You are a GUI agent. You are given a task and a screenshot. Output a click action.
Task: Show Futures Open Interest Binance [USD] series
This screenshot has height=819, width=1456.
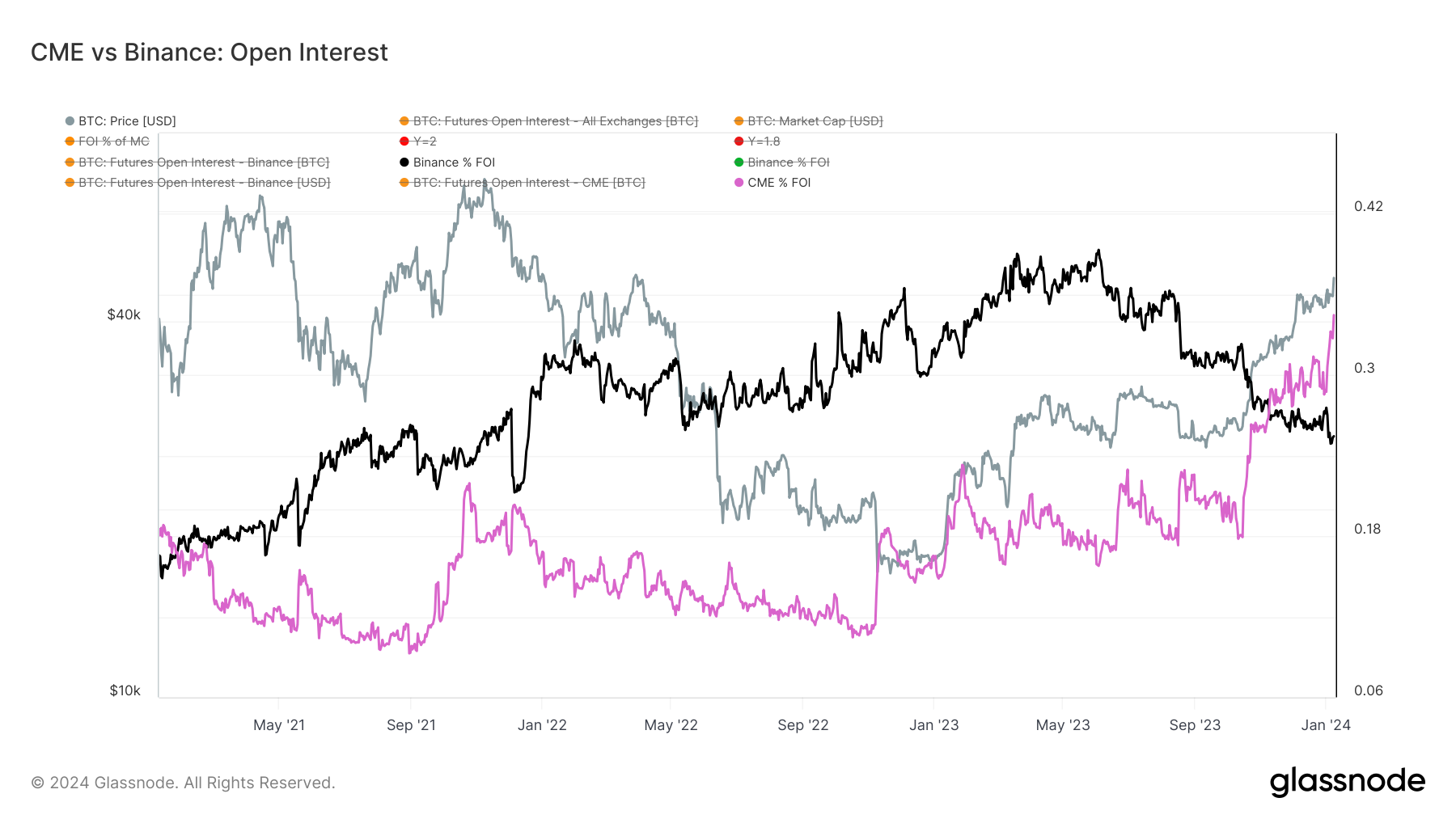point(204,183)
